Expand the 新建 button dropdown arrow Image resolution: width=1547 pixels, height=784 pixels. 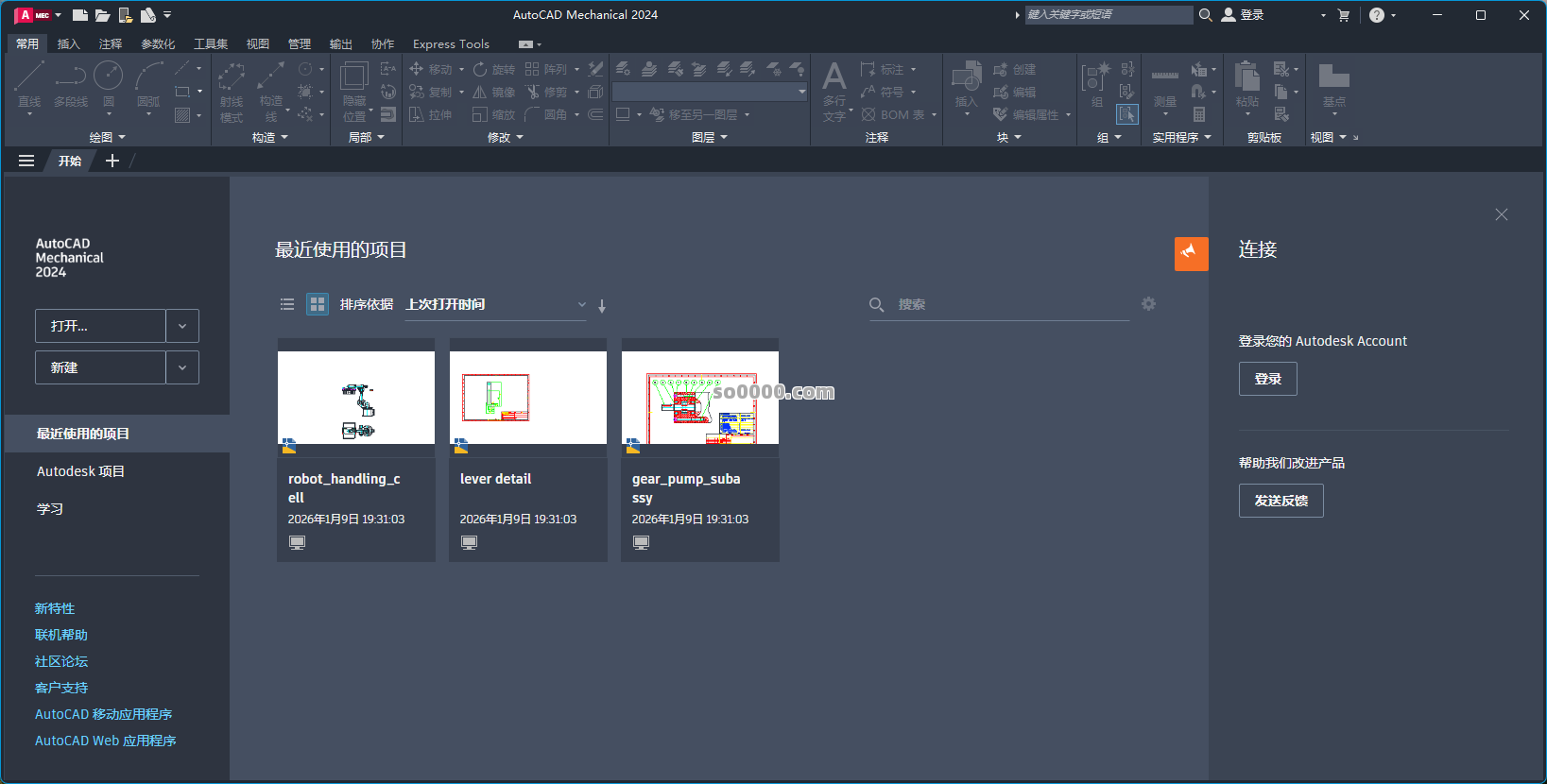[182, 367]
